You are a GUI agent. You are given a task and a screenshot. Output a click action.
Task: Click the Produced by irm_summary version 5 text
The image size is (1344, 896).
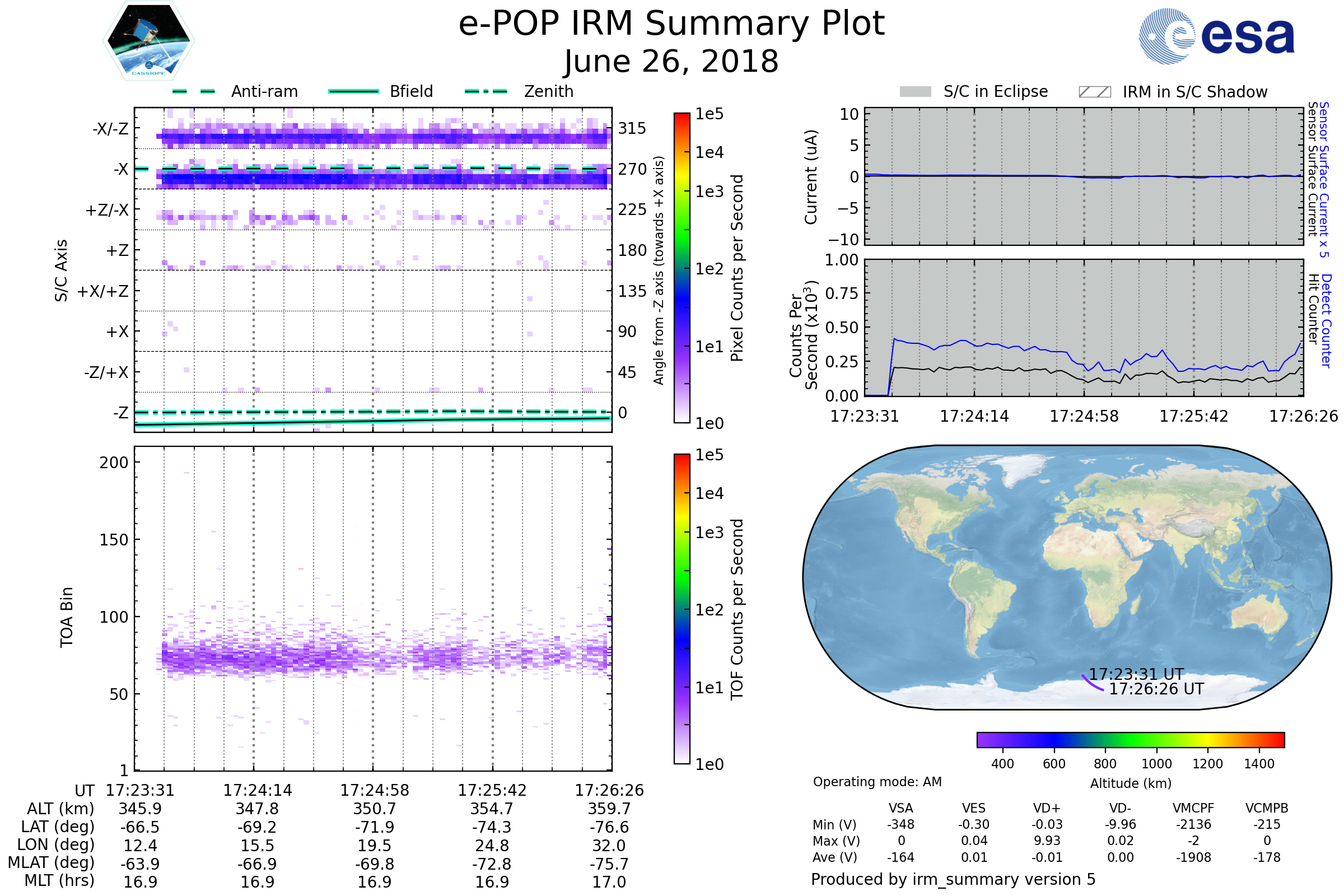(x=953, y=879)
